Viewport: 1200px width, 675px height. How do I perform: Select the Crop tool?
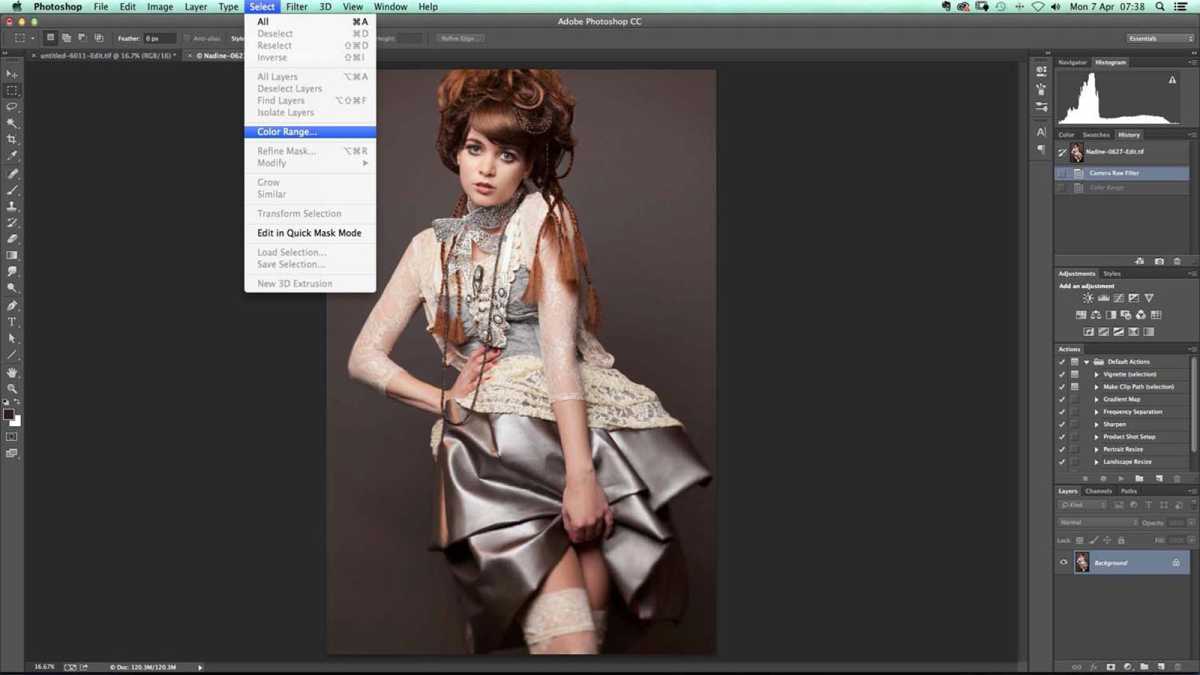[13, 140]
